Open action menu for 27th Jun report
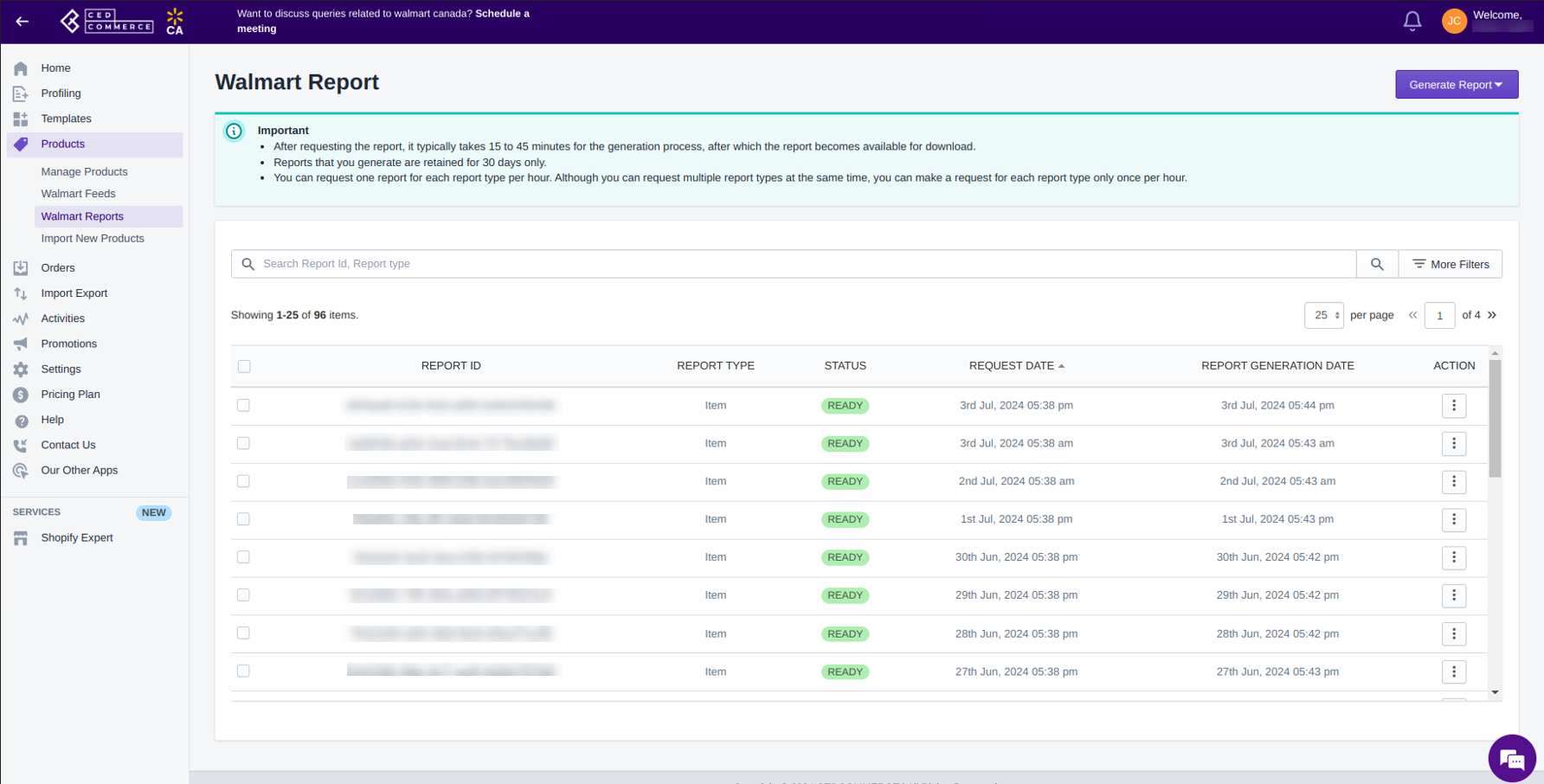 coord(1454,672)
